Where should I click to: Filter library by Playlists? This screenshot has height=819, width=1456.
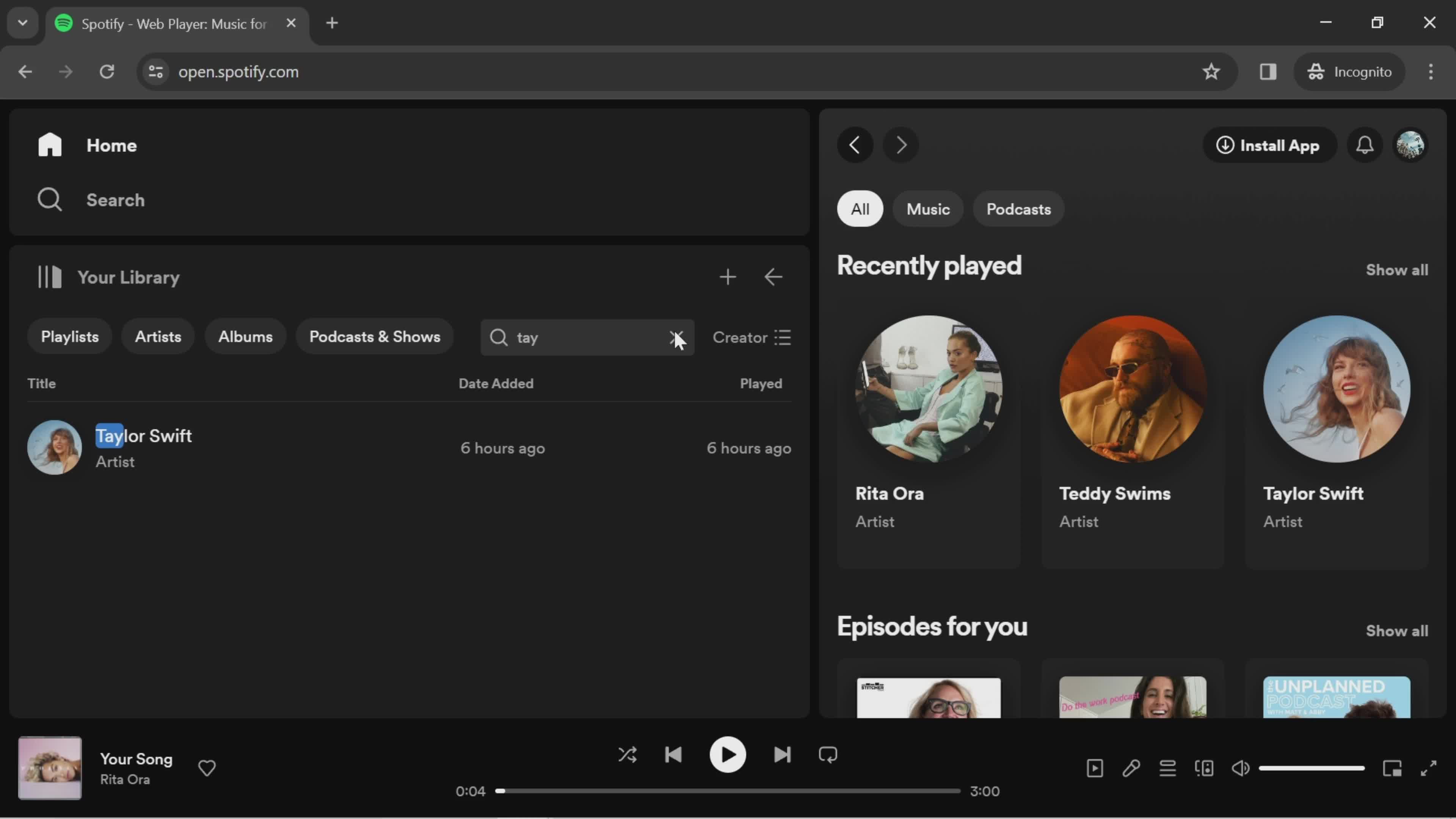point(69,337)
